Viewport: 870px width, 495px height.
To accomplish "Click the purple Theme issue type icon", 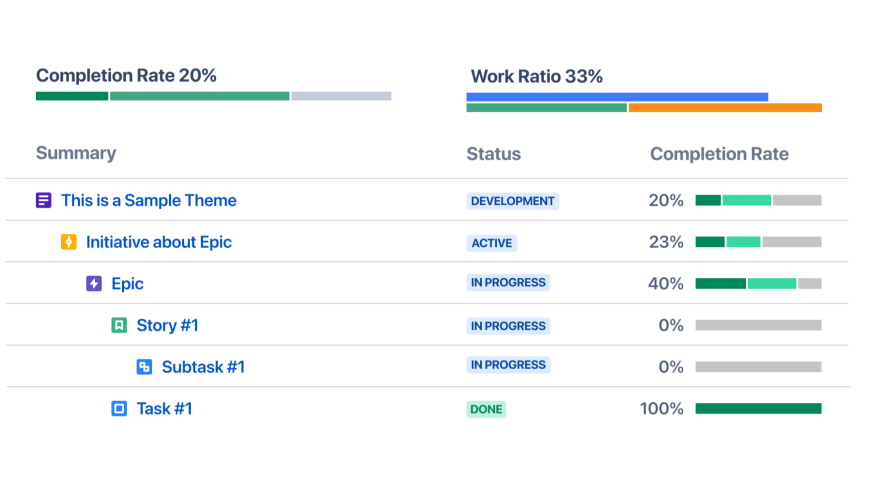I will (43, 200).
